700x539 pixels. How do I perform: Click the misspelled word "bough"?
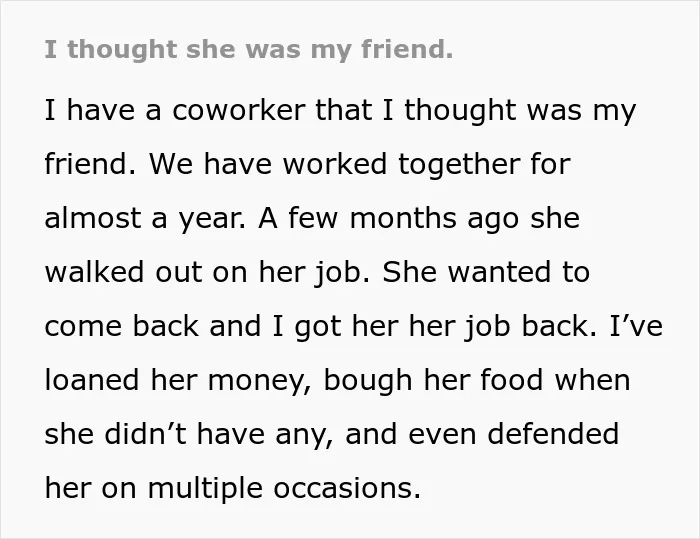368,382
